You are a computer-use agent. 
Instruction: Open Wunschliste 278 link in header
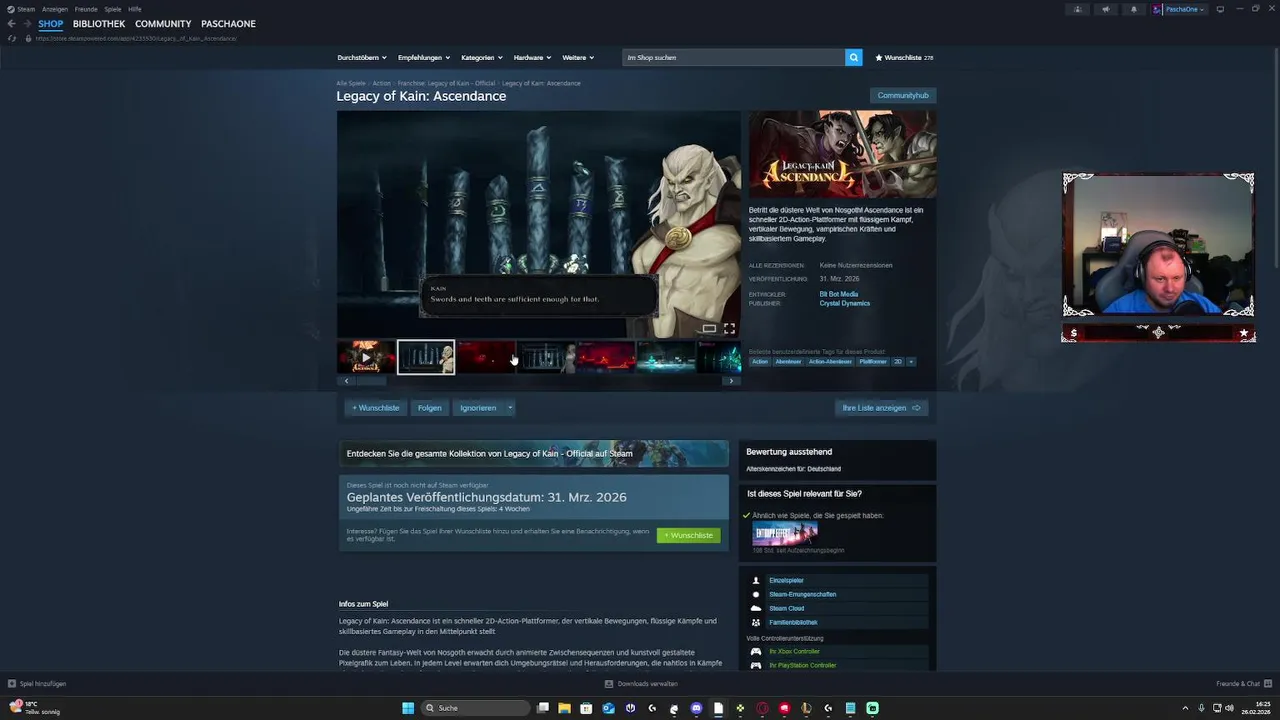(x=904, y=58)
